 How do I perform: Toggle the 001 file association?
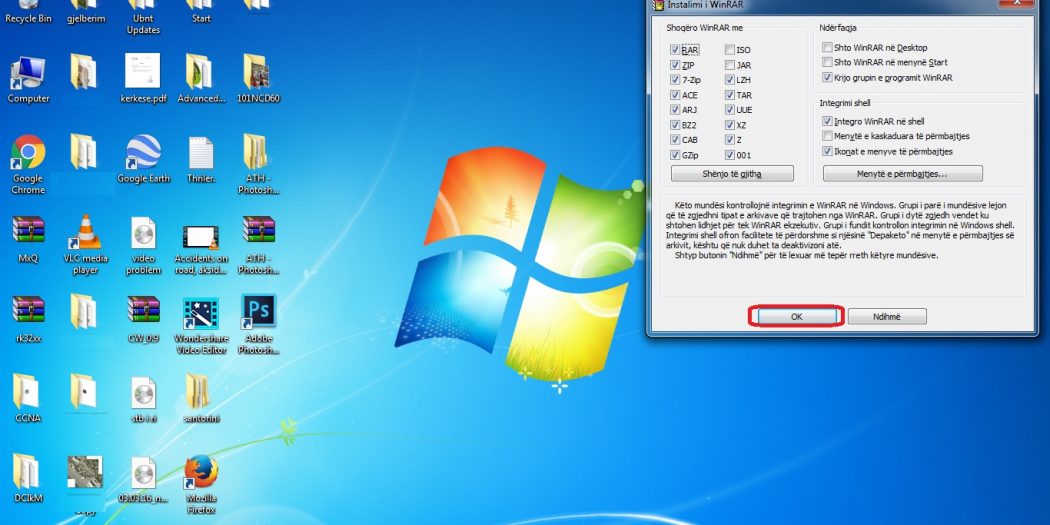(729, 155)
